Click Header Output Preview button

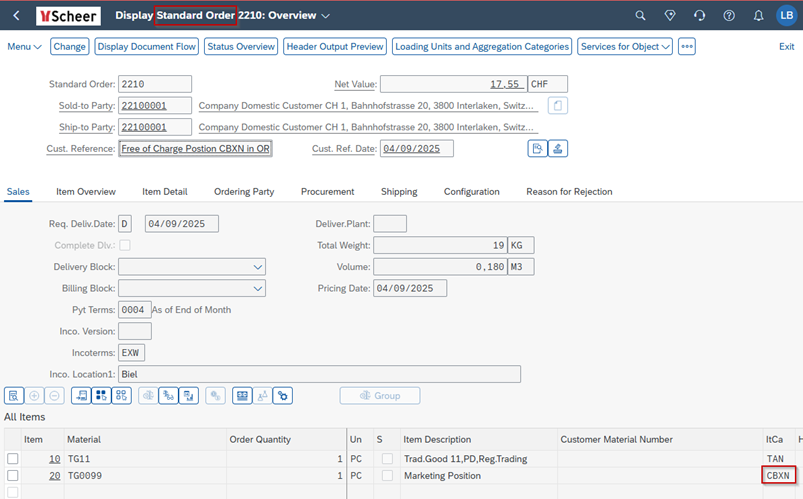[x=335, y=47]
